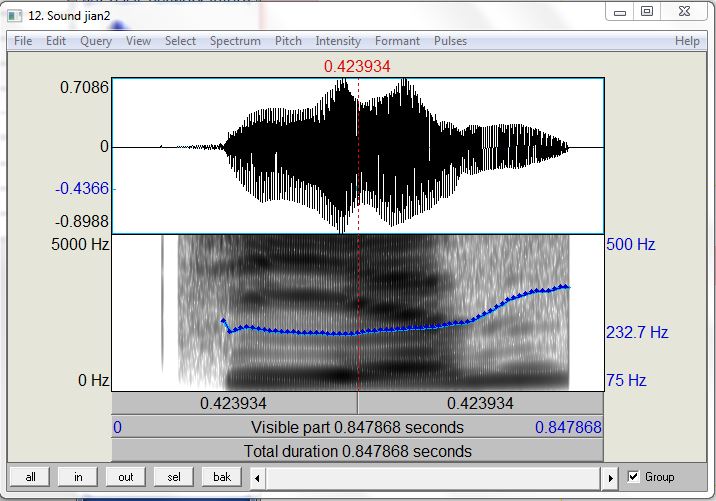Play the left 0.423934 segment bar
This screenshot has height=501, width=716.
234,404
